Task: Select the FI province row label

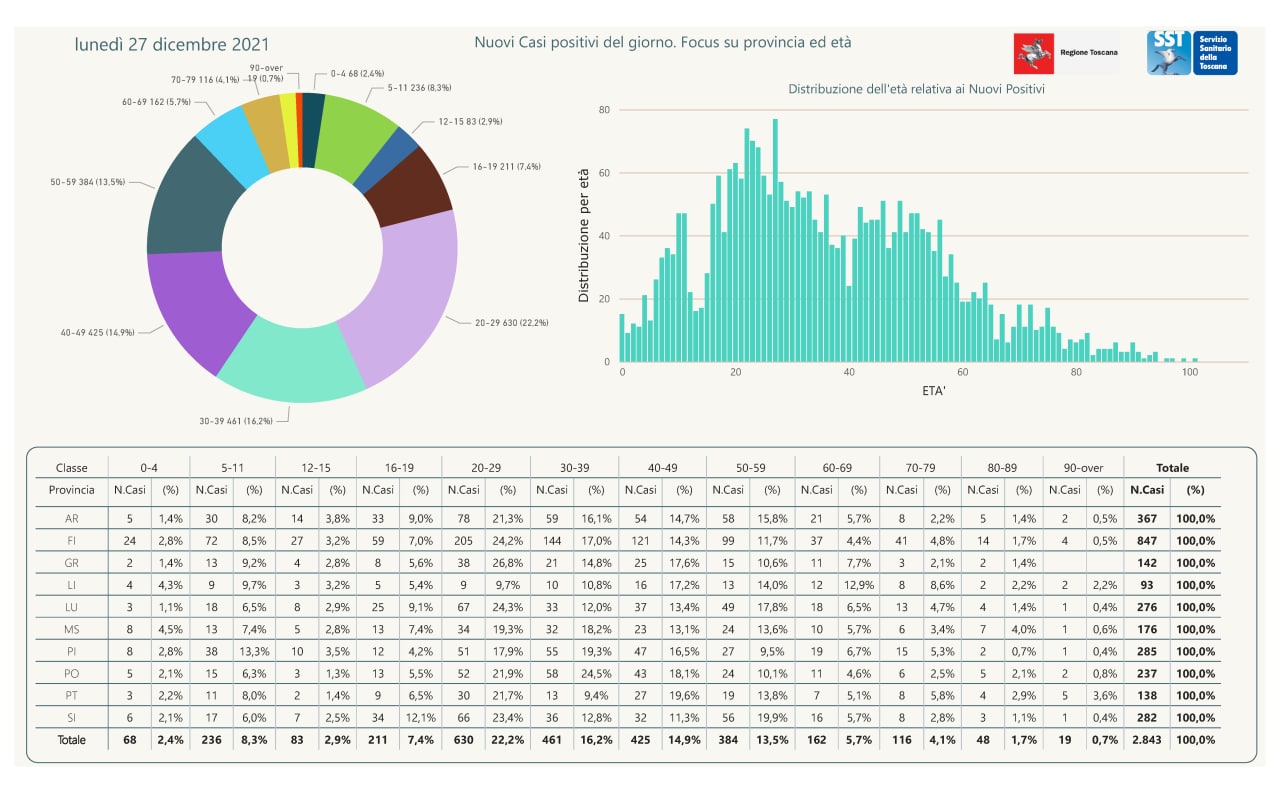Action: (72, 541)
